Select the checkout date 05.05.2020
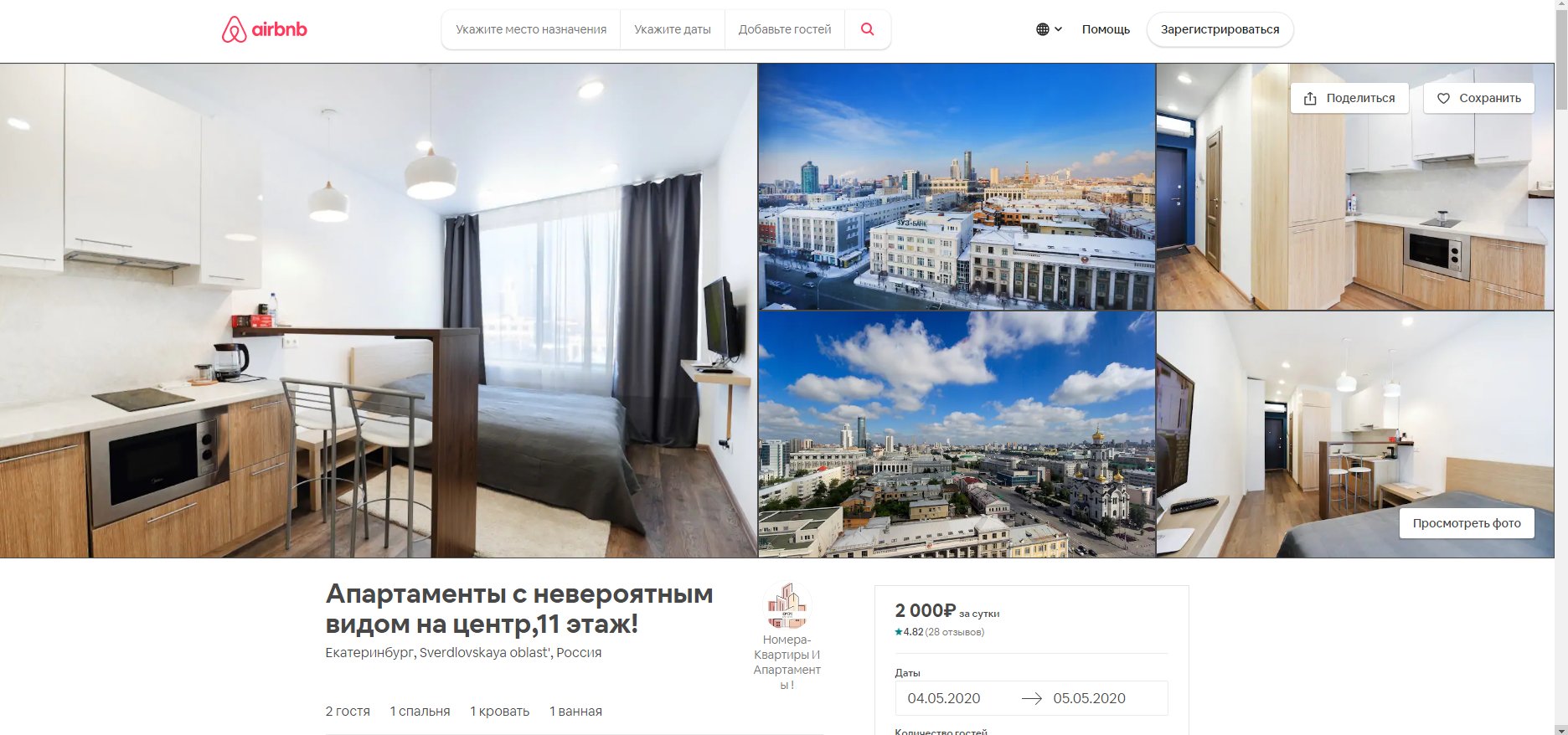 click(1089, 698)
